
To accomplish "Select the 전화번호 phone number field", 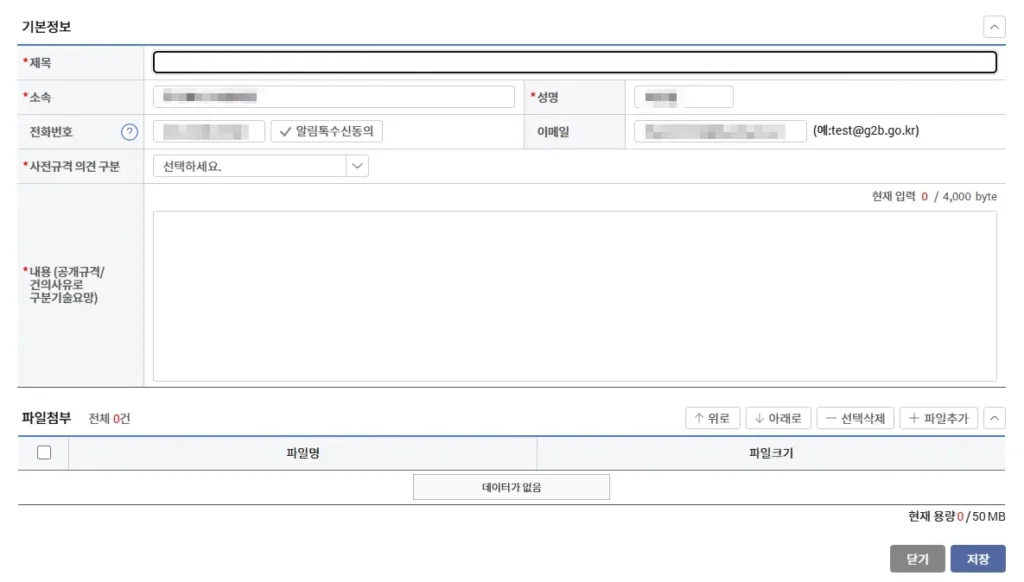I will pos(208,132).
